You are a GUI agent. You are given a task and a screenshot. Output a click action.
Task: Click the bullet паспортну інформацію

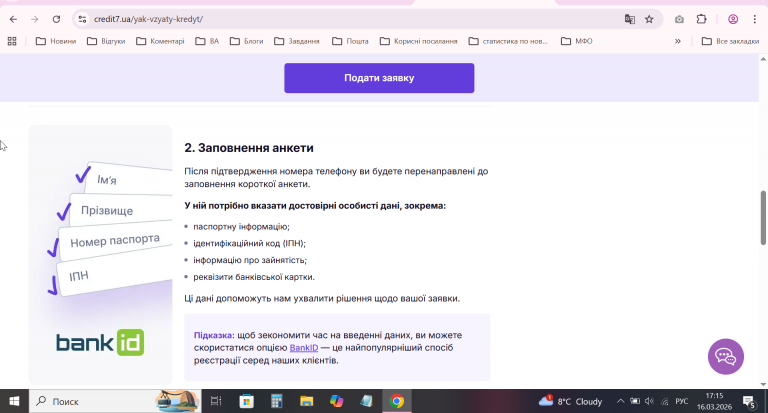[x=241, y=226]
